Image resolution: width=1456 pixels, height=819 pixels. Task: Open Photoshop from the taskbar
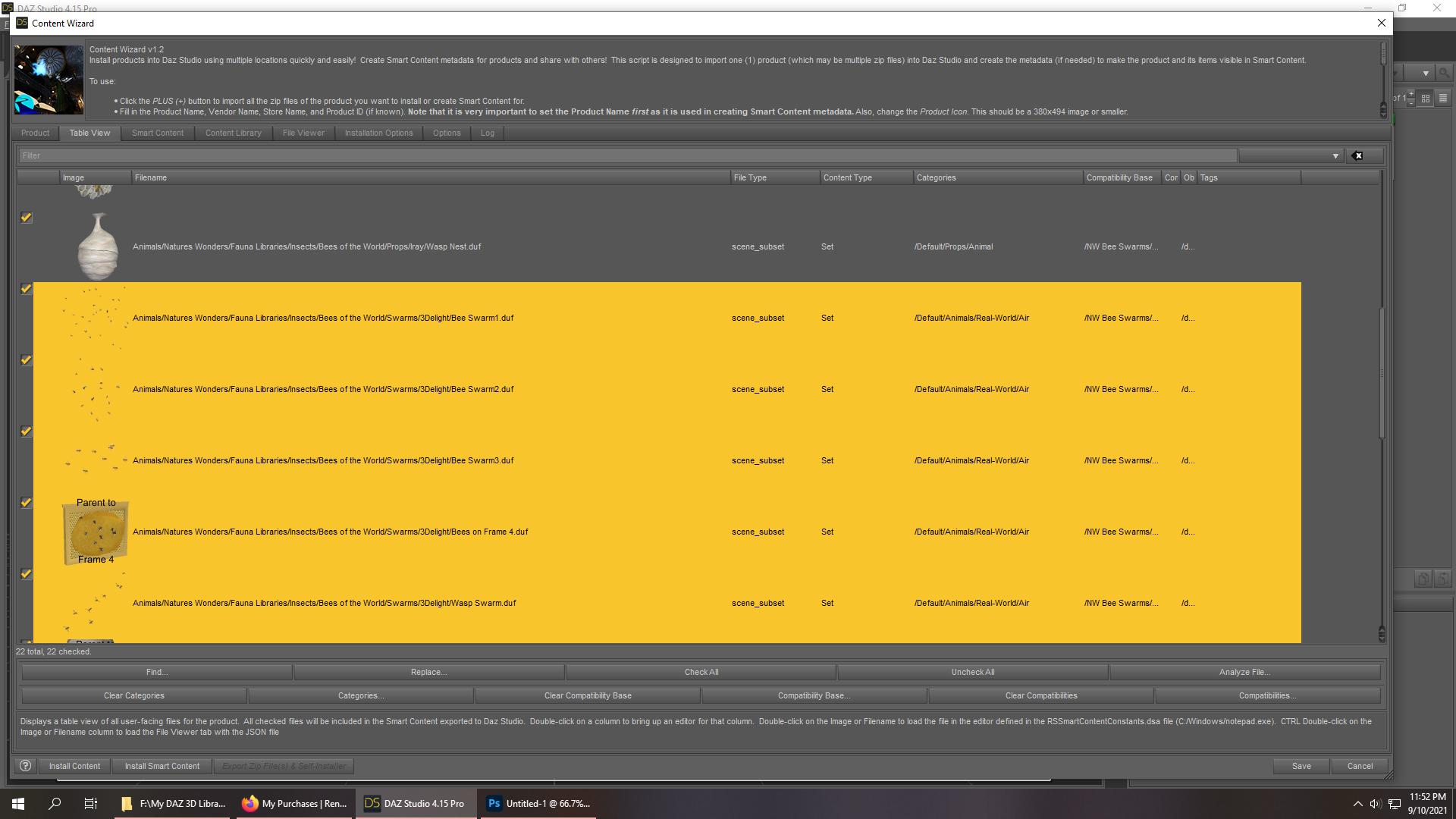coord(538,804)
